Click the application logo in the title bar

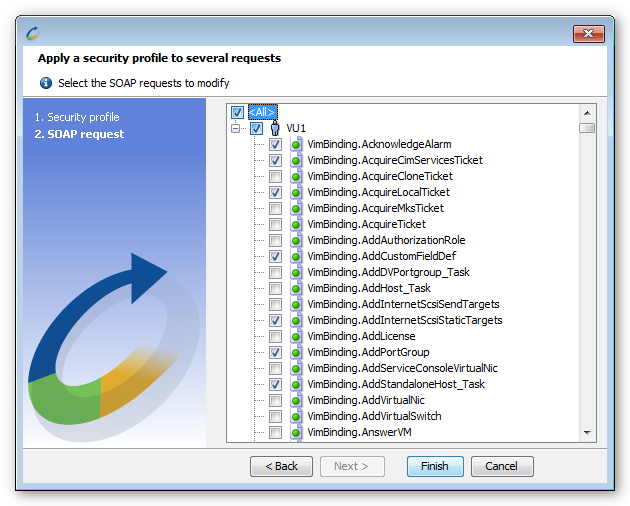[32, 33]
